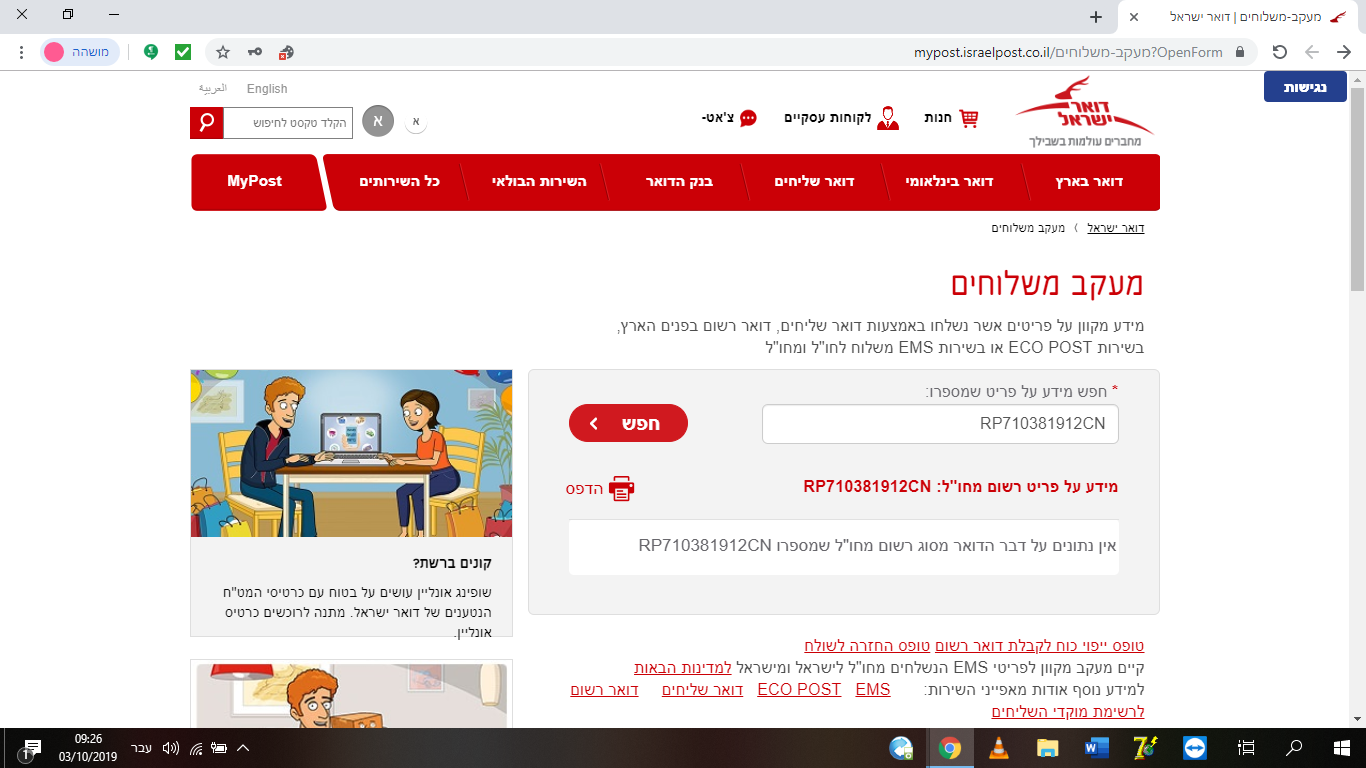Viewport: 1366px width, 768px height.
Task: Open the Windows Start menu
Action: pyautogui.click(x=1342, y=748)
